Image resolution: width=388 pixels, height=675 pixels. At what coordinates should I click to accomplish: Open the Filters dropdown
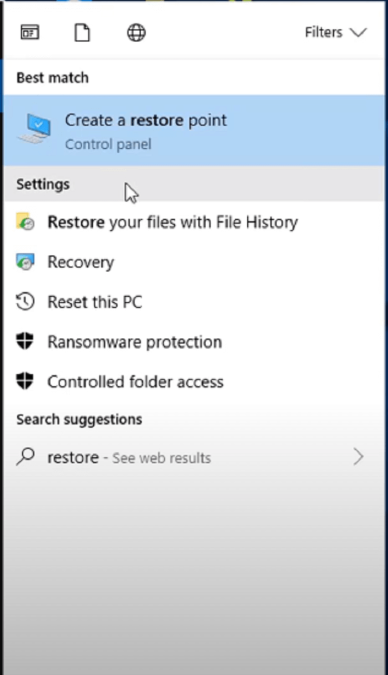[x=335, y=32]
